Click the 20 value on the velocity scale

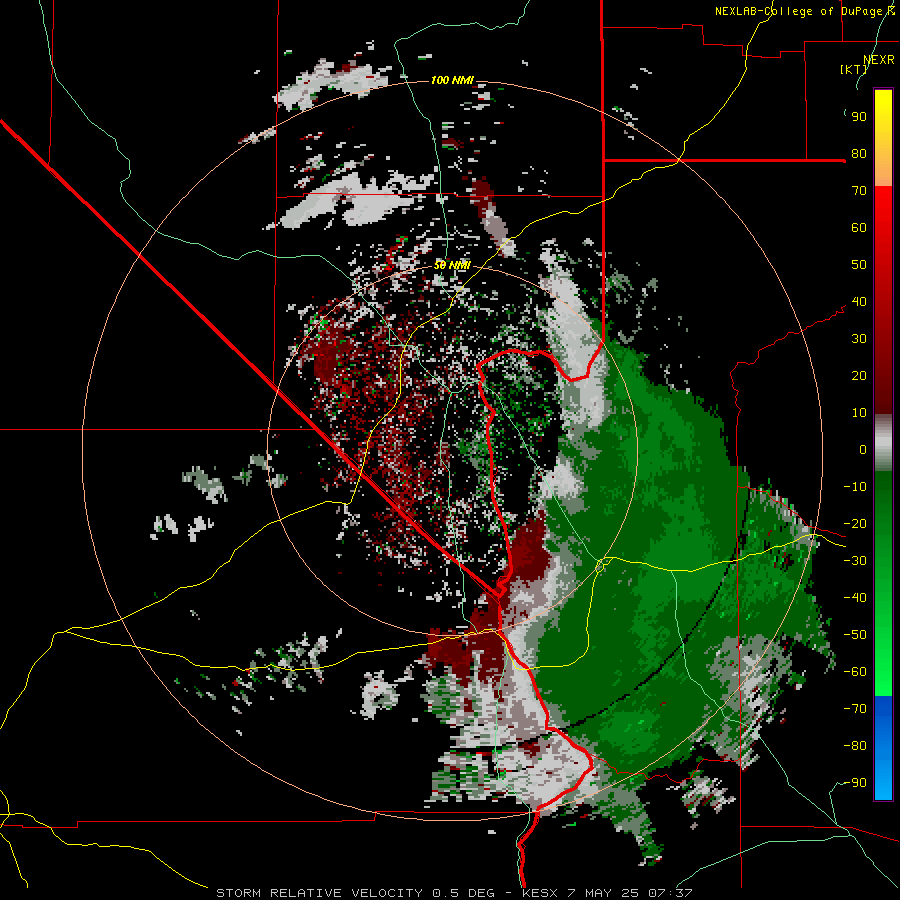(859, 376)
